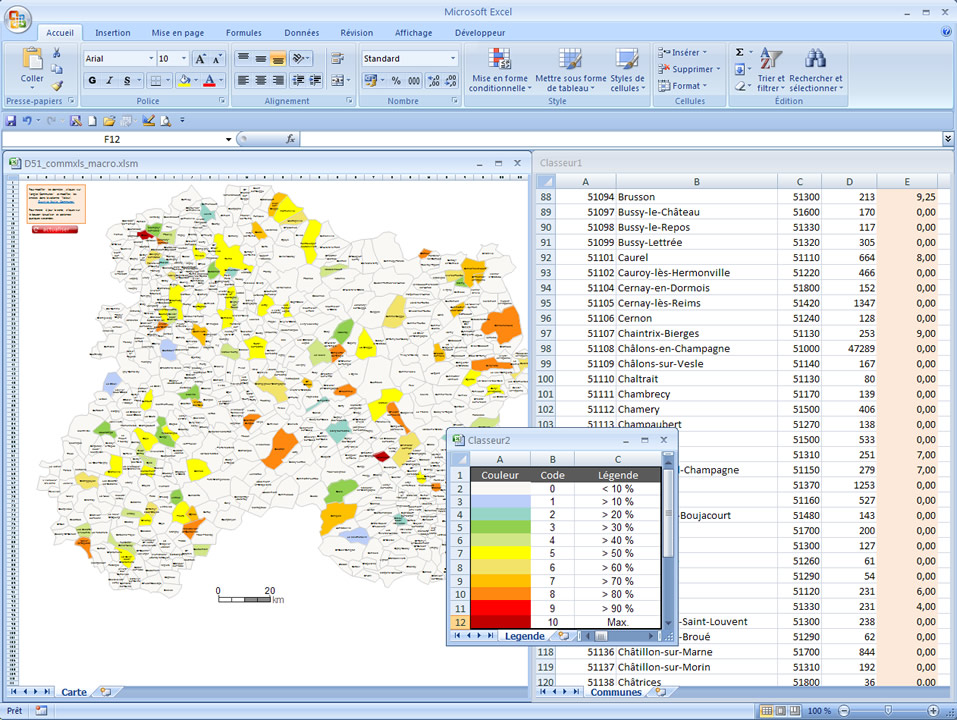This screenshot has height=720, width=957.
Task: Undo the last action
Action: 27,121
